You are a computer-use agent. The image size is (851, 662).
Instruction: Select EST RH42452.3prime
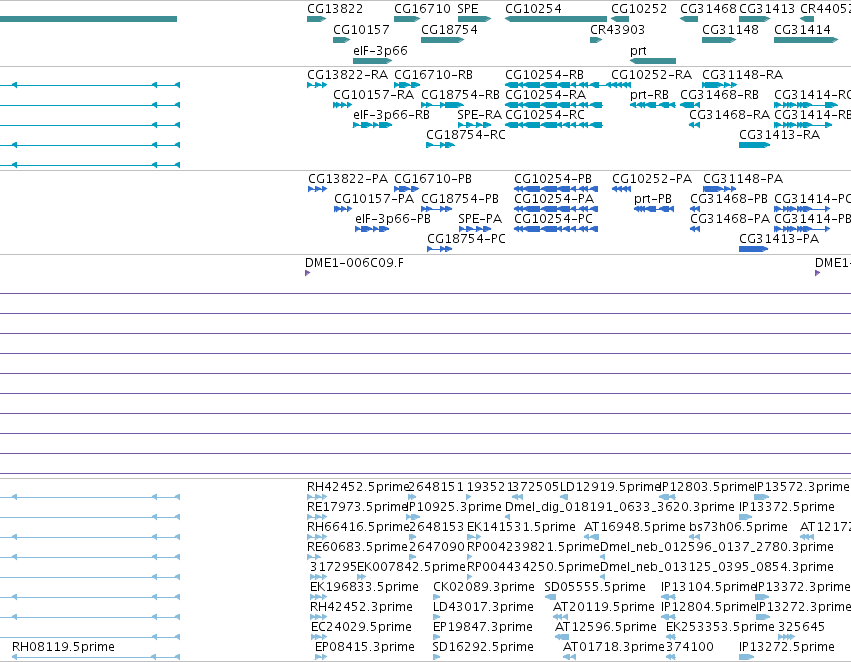319,617
